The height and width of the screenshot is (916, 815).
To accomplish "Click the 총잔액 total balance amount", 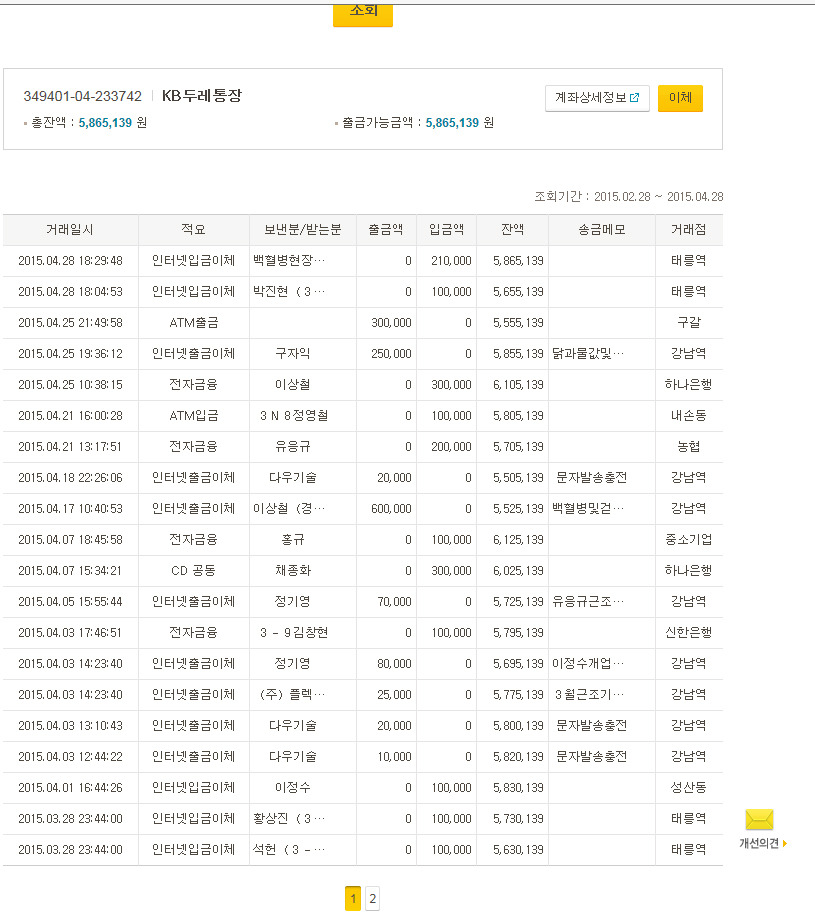I will click(105, 123).
